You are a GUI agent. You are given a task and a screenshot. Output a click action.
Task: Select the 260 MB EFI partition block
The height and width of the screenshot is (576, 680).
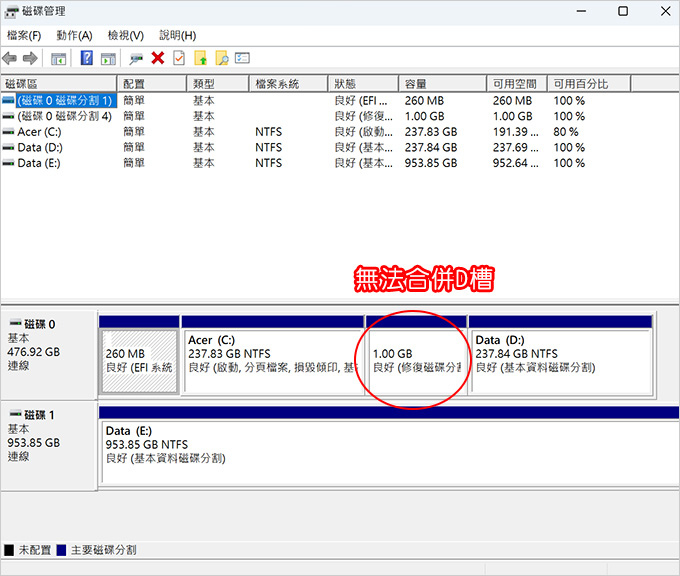139,362
